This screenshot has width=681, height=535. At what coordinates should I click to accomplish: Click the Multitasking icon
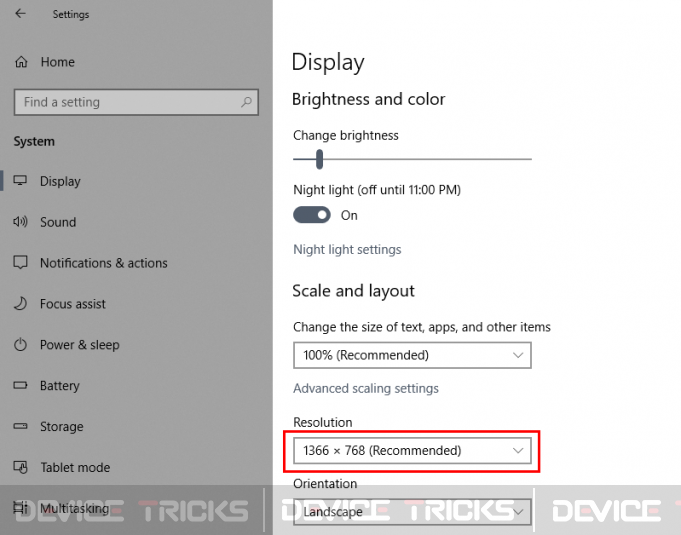(x=20, y=508)
